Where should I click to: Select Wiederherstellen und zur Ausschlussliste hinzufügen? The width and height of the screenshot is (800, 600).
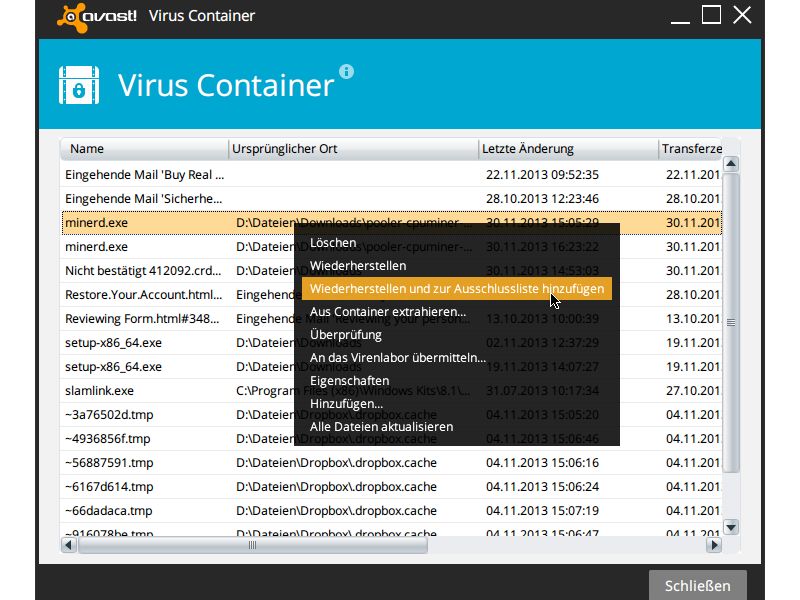tap(457, 289)
